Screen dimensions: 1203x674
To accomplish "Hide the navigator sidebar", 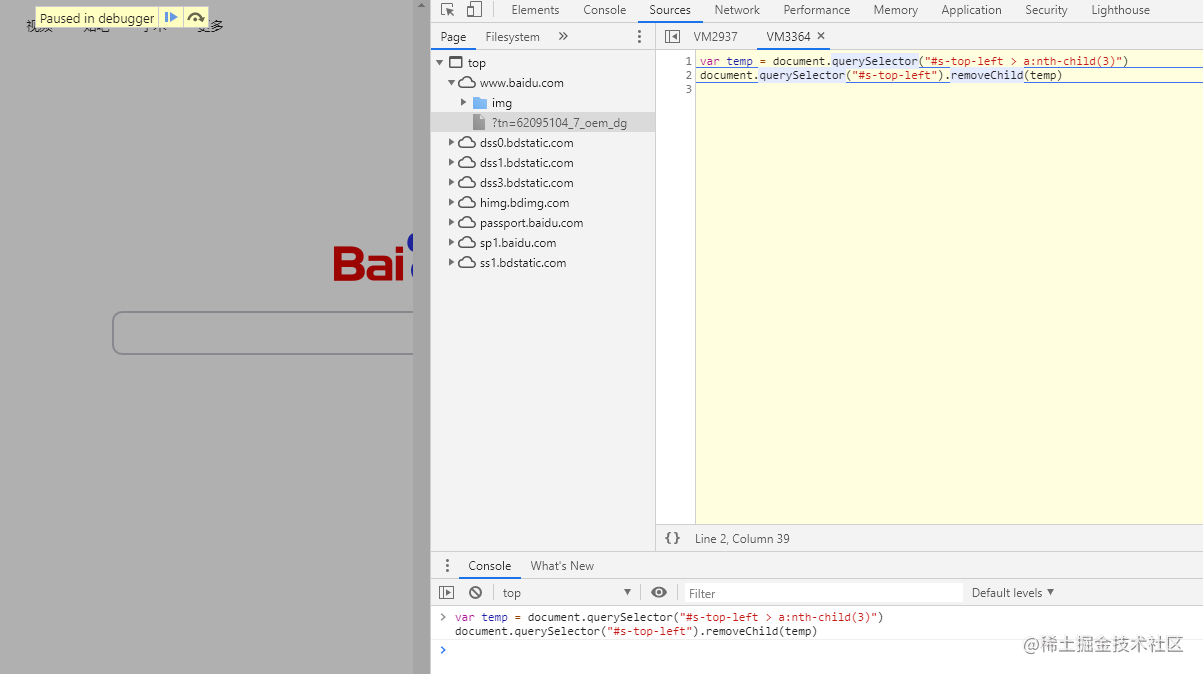I will 672,37.
